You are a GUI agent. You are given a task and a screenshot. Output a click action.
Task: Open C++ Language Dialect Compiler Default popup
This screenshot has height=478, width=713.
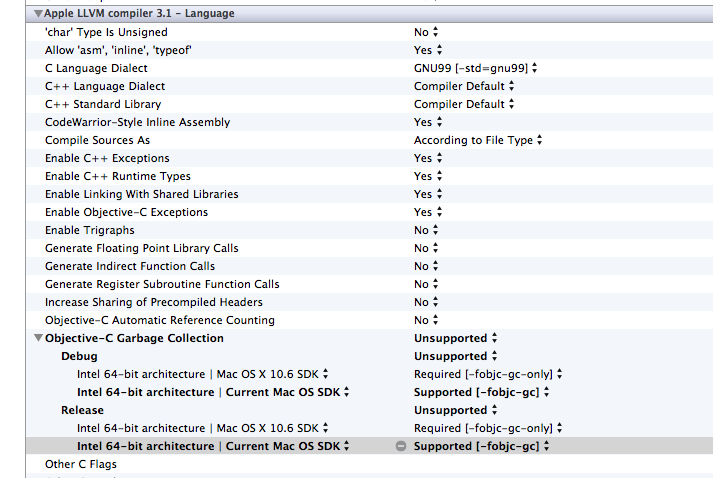pos(464,86)
